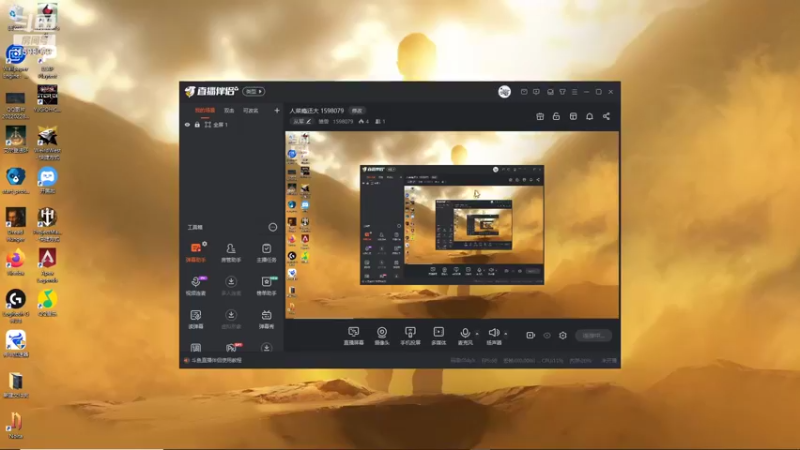Open the inbox tray icon in title bar
The height and width of the screenshot is (450, 800).
click(x=550, y=92)
